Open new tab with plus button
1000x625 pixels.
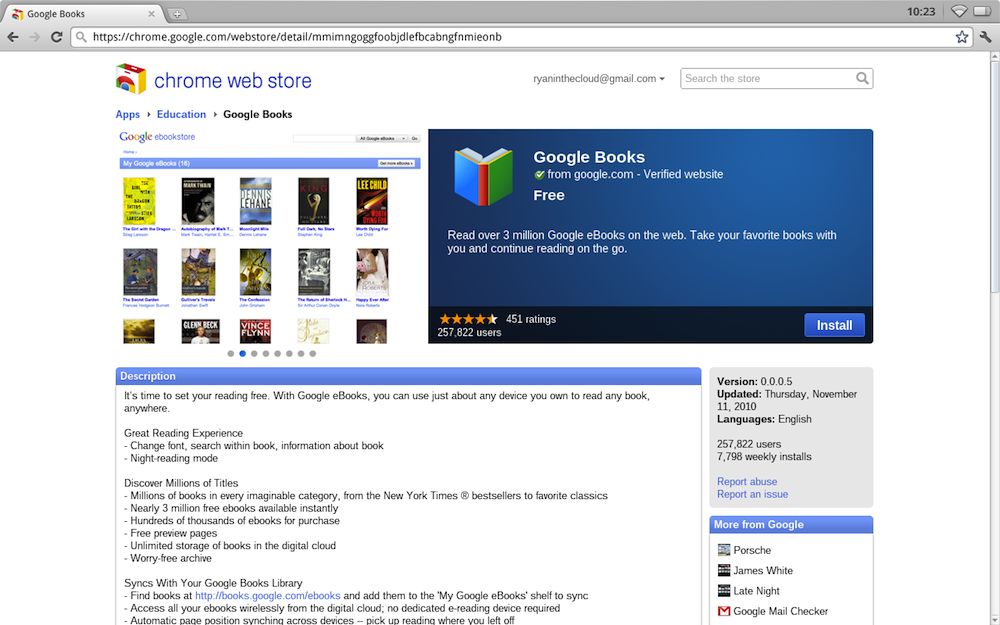click(x=177, y=14)
